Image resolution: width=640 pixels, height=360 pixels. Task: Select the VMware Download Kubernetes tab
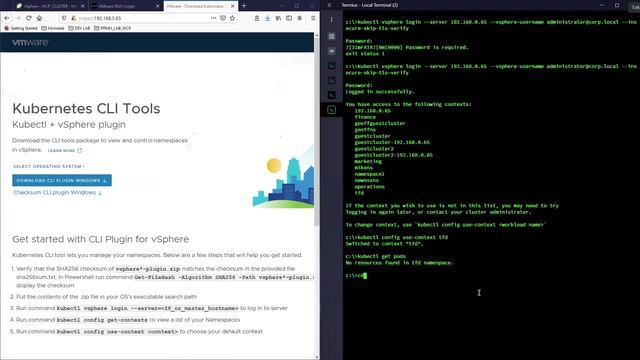[x=200, y=6]
